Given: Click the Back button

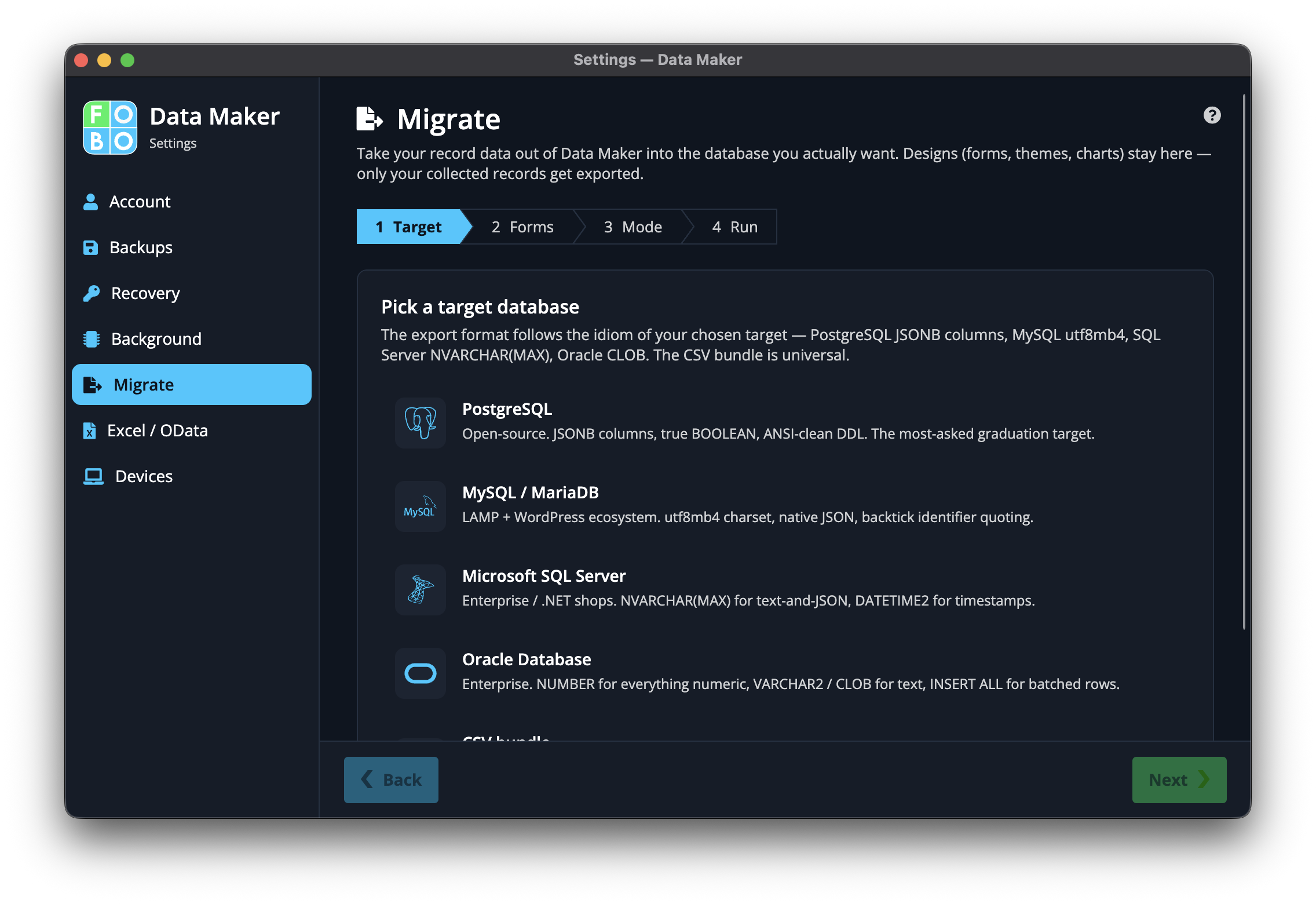Looking at the screenshot, I should (391, 779).
